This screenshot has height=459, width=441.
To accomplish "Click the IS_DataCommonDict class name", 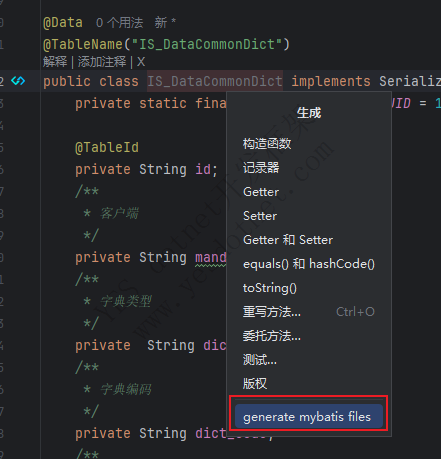I will tap(215, 81).
